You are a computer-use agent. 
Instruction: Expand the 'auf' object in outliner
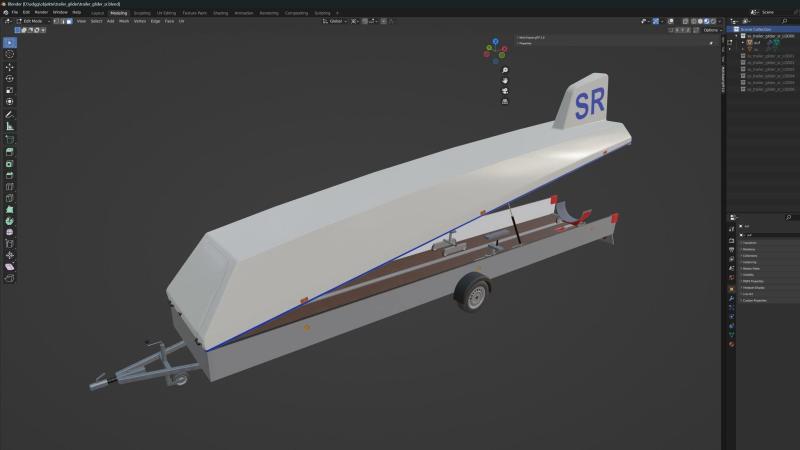point(743,43)
